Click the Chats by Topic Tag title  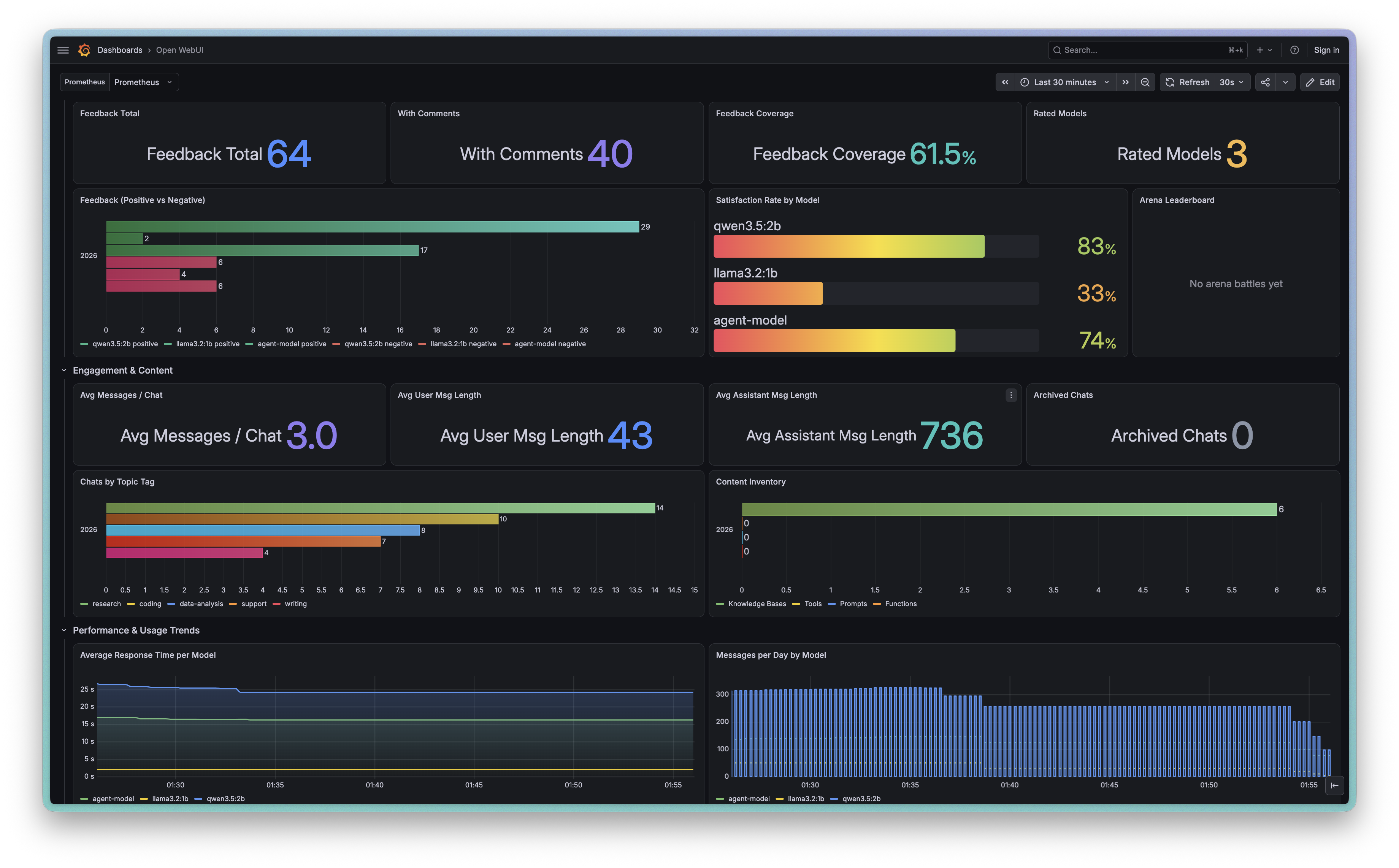click(x=117, y=482)
